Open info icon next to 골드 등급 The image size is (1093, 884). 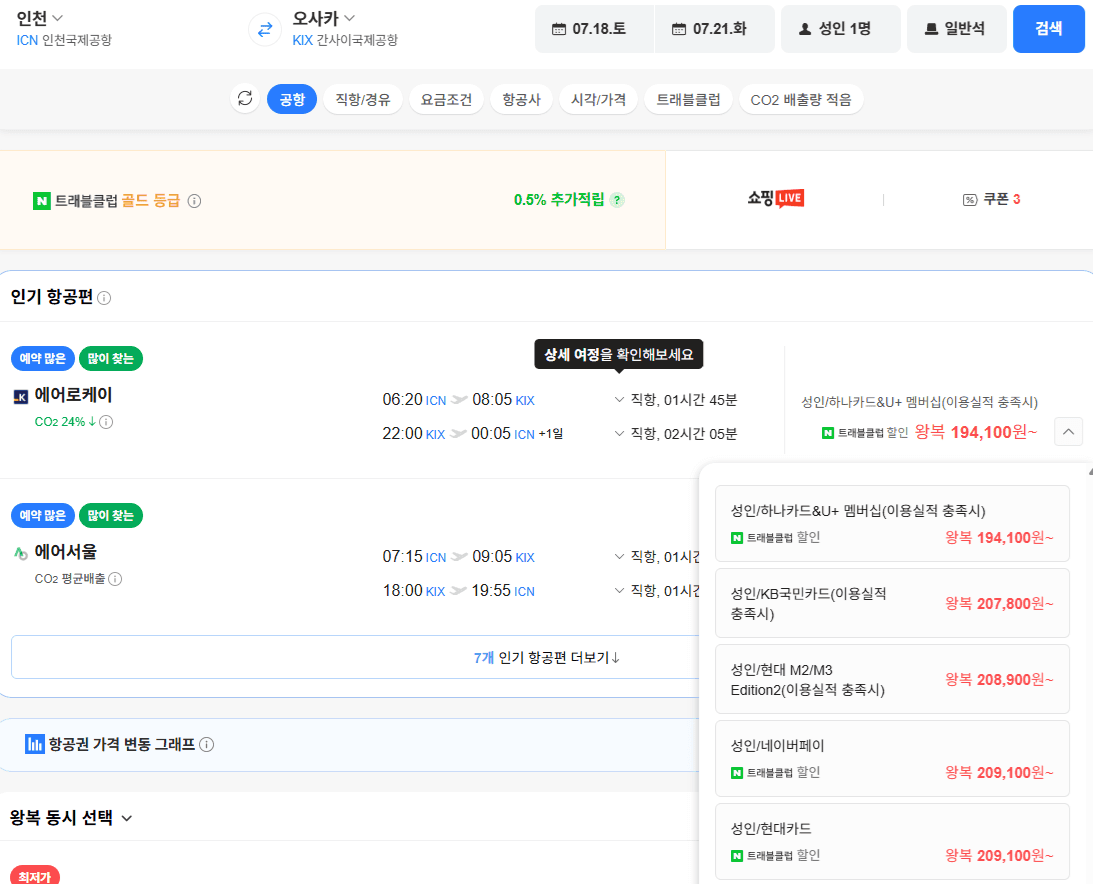[x=194, y=201]
